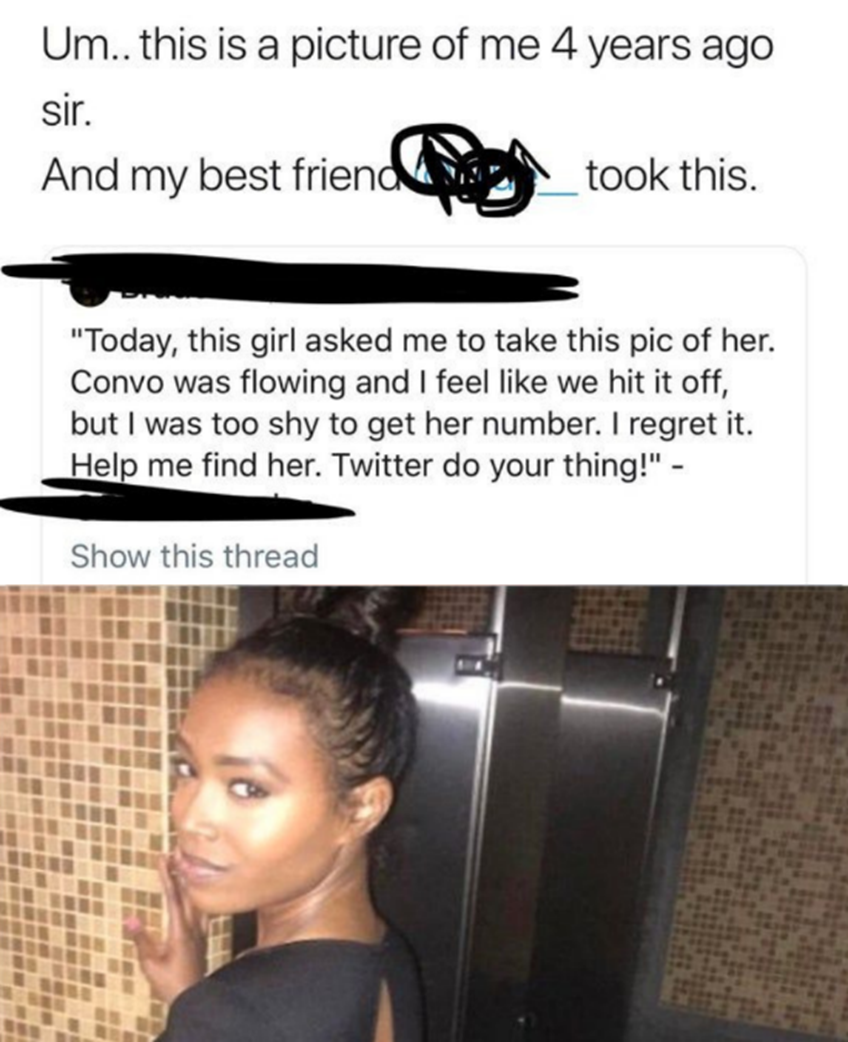Open the "Show this thread" link

[x=195, y=556]
